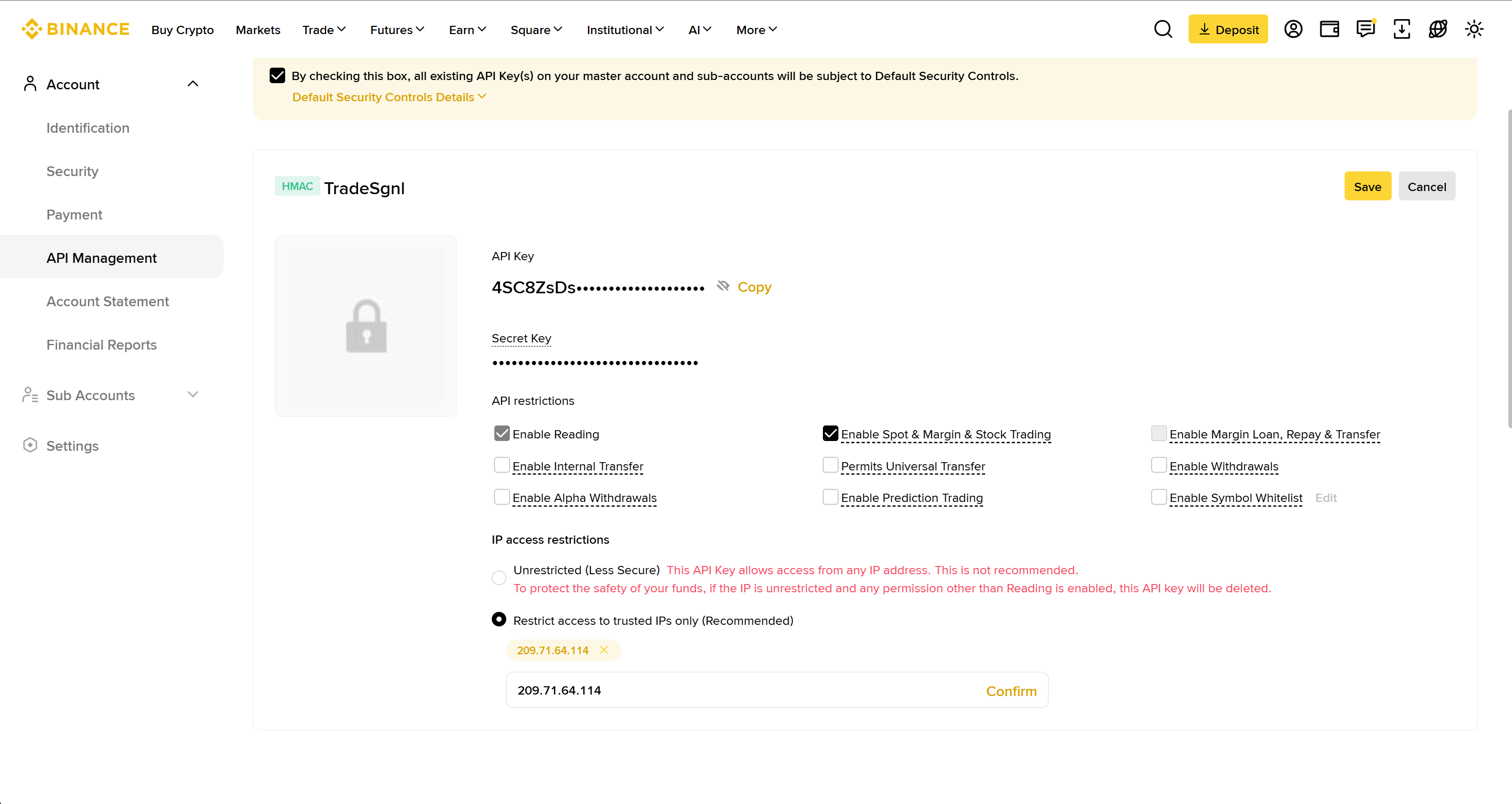Open the user profile icon
This screenshot has height=804, width=1512.
(x=1293, y=29)
